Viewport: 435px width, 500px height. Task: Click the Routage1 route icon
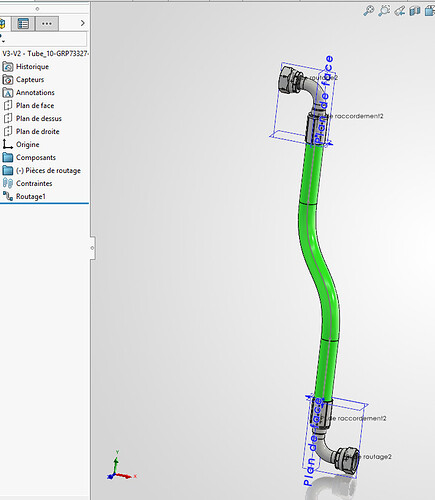coord(8,196)
